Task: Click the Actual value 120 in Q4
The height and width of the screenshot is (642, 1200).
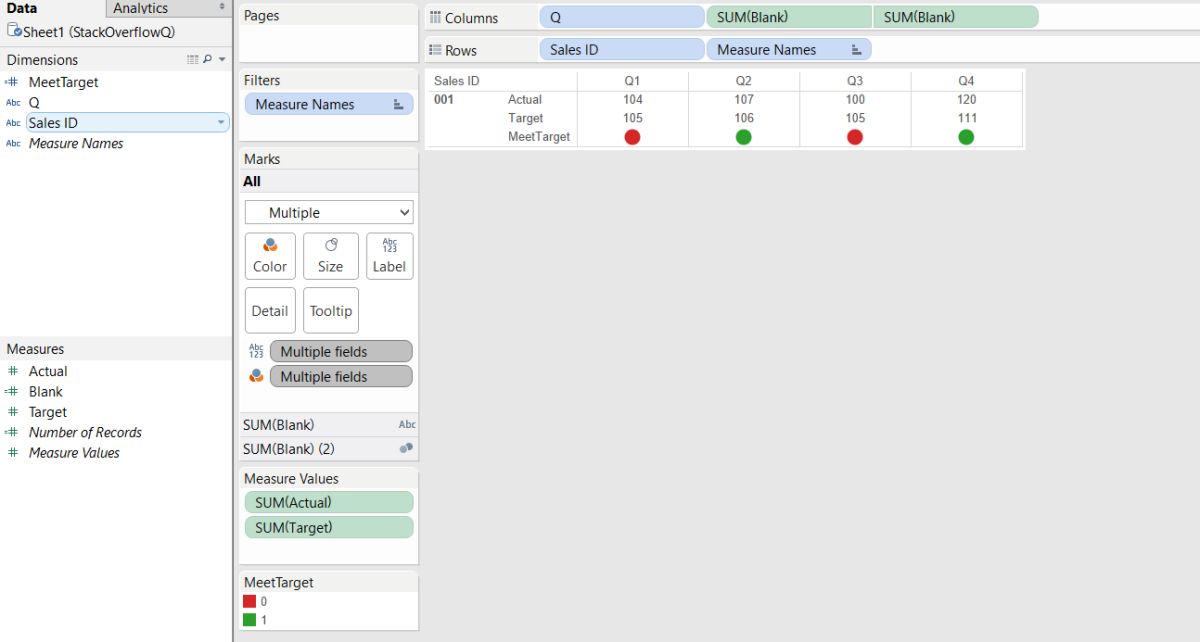Action: click(966, 99)
